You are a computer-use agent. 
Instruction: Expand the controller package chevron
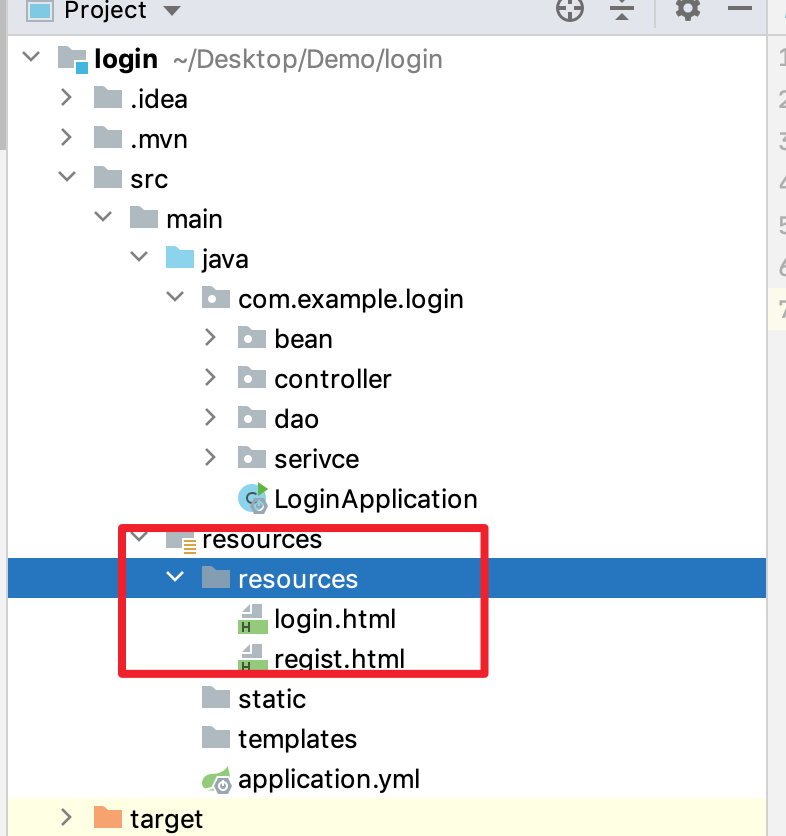[x=211, y=377]
